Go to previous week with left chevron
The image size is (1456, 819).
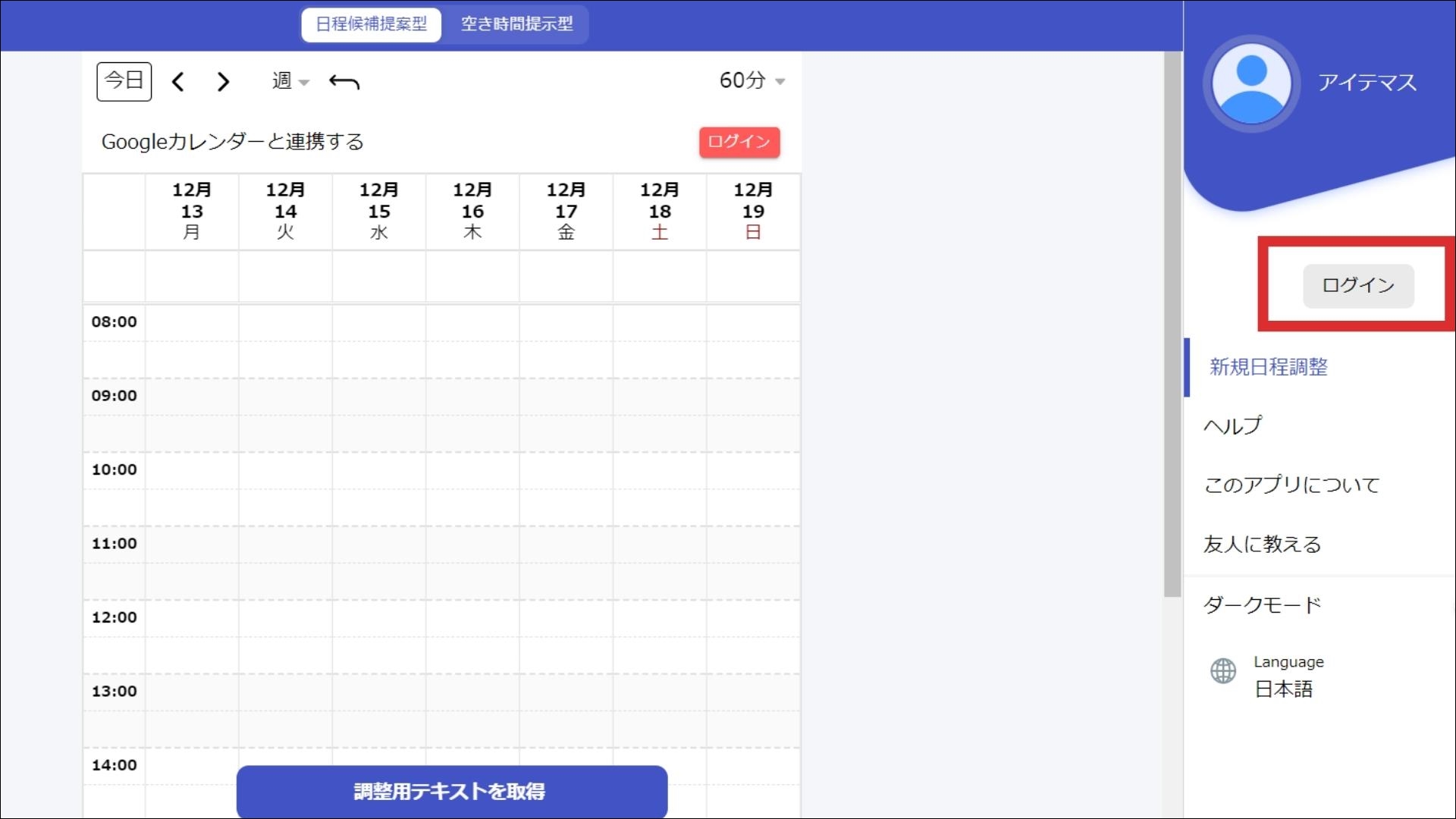pos(178,82)
